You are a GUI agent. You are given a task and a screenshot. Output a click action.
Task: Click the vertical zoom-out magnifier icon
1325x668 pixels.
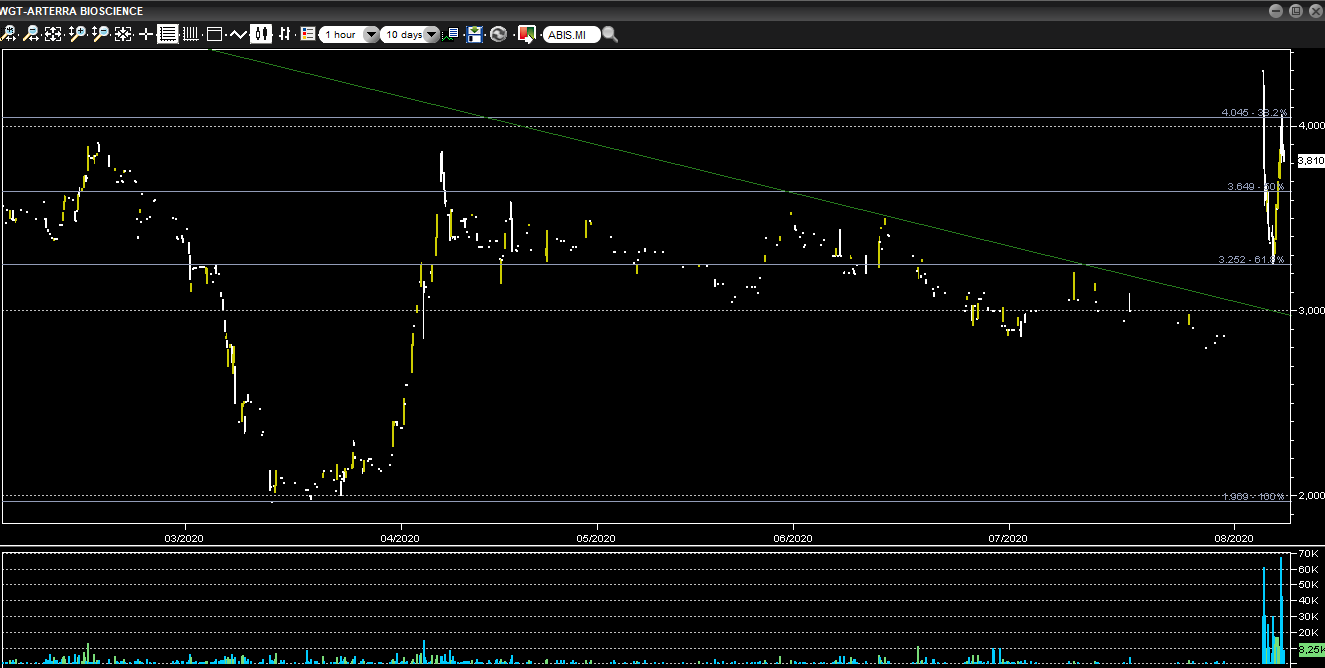pos(100,34)
